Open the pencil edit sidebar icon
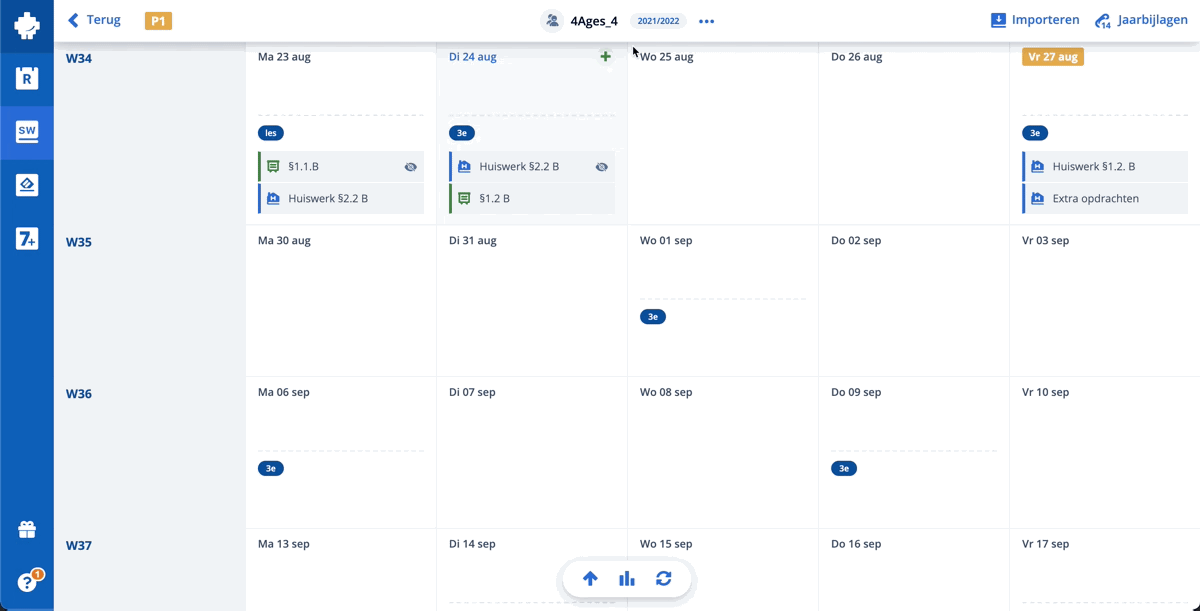1200x611 pixels. [x=27, y=185]
